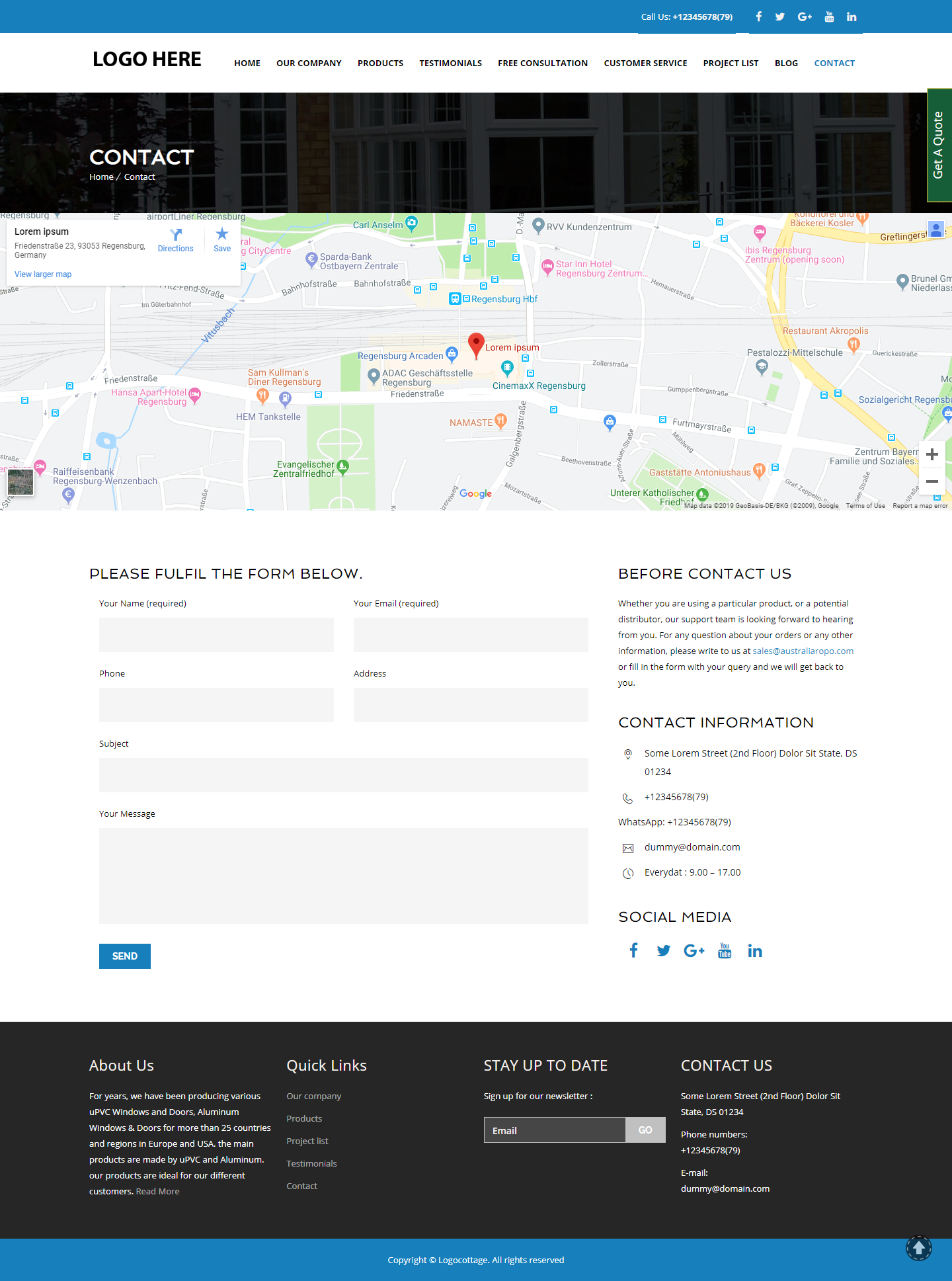This screenshot has height=1281, width=952.
Task: Go to the Free Consultation page
Action: tap(542, 63)
